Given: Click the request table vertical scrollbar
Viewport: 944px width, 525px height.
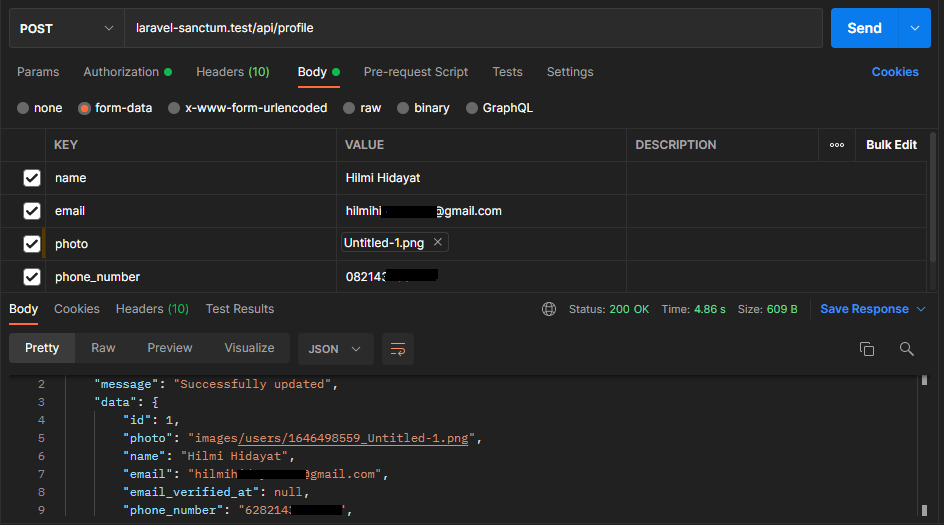Looking at the screenshot, I should [x=934, y=197].
